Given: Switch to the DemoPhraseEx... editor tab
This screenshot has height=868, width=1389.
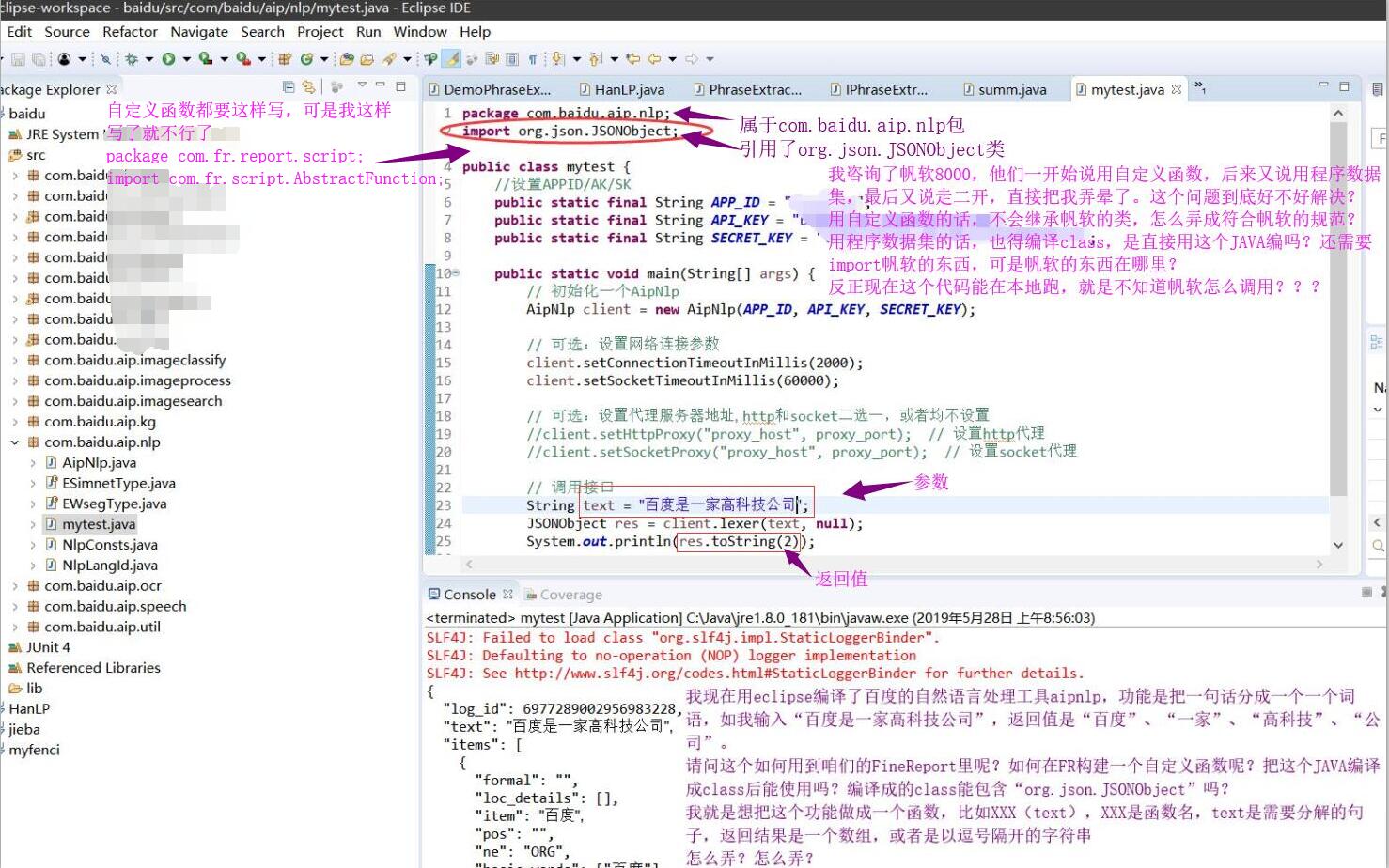Looking at the screenshot, I should click(x=490, y=89).
